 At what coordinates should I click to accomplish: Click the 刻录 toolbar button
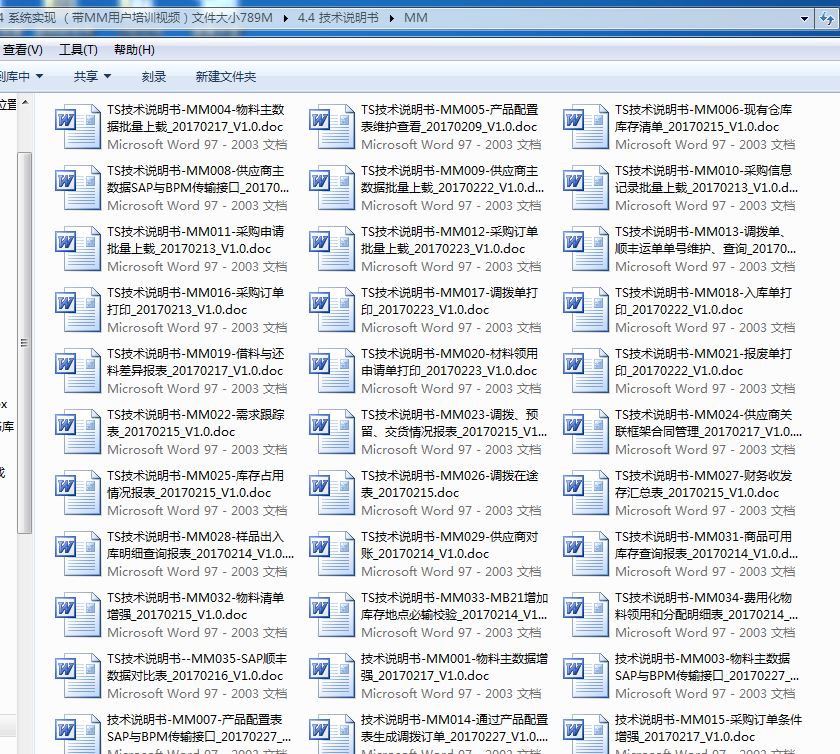coord(154,77)
